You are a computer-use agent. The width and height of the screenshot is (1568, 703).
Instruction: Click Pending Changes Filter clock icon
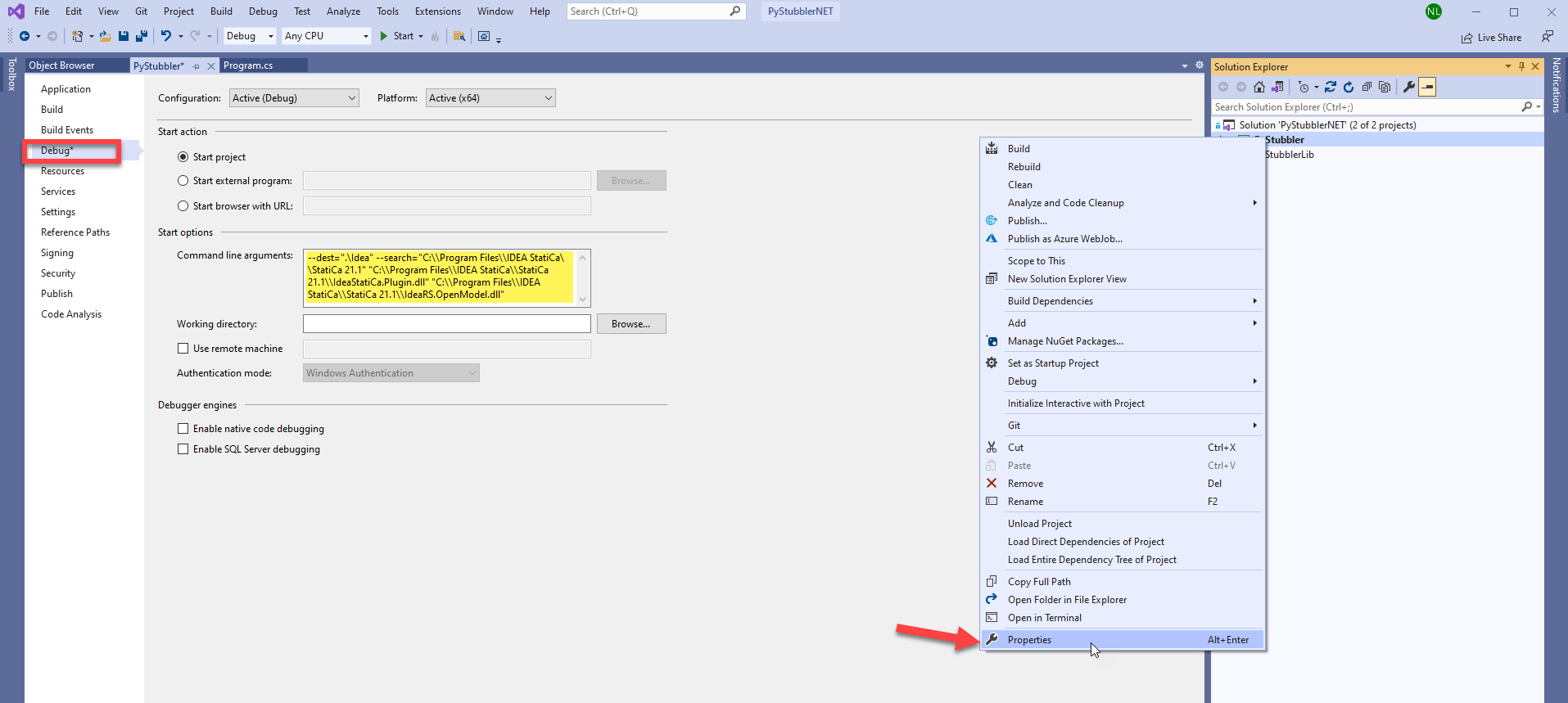[x=1303, y=87]
